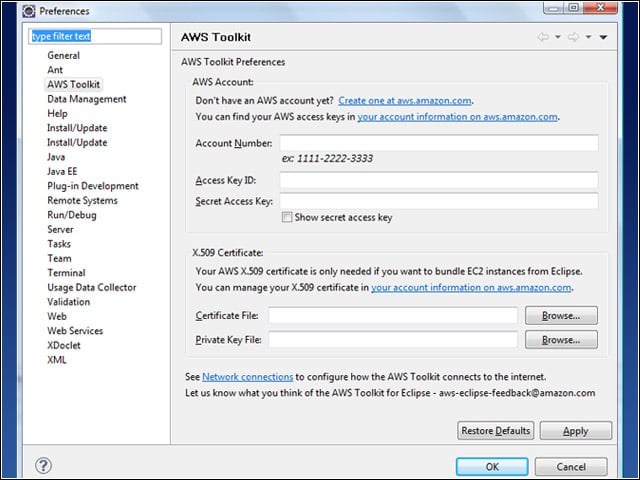Click the Apply button
This screenshot has height=480, width=640.
pyautogui.click(x=576, y=431)
